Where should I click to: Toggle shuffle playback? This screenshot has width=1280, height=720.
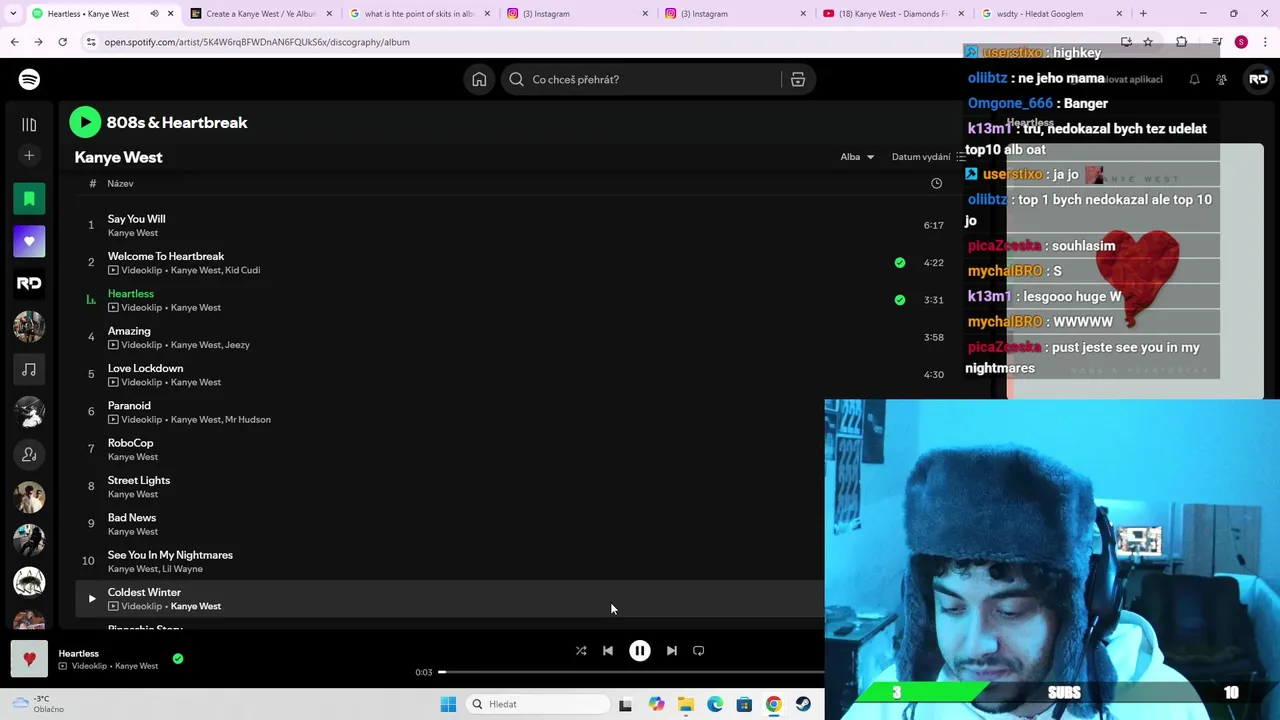pyautogui.click(x=581, y=651)
